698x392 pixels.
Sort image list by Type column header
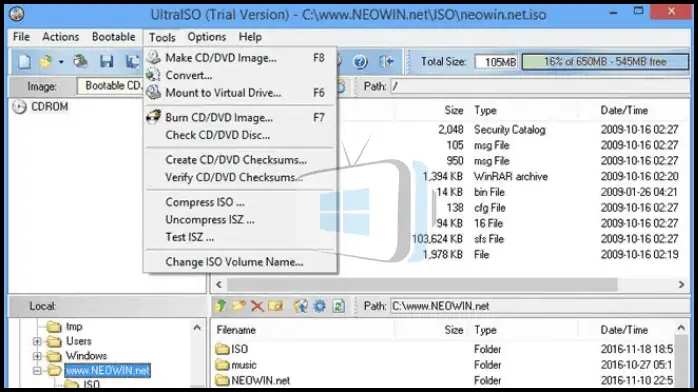pyautogui.click(x=485, y=110)
